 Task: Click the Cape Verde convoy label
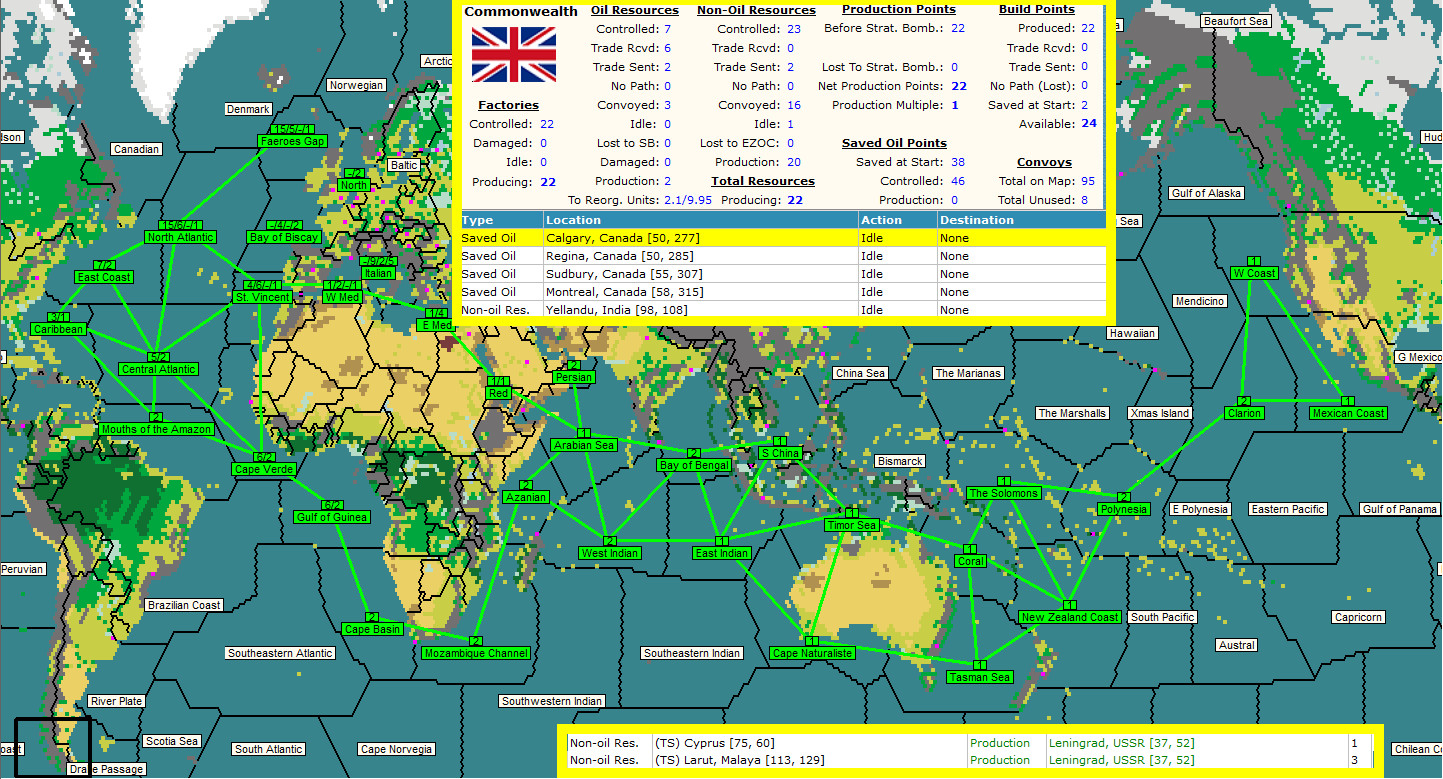(264, 470)
